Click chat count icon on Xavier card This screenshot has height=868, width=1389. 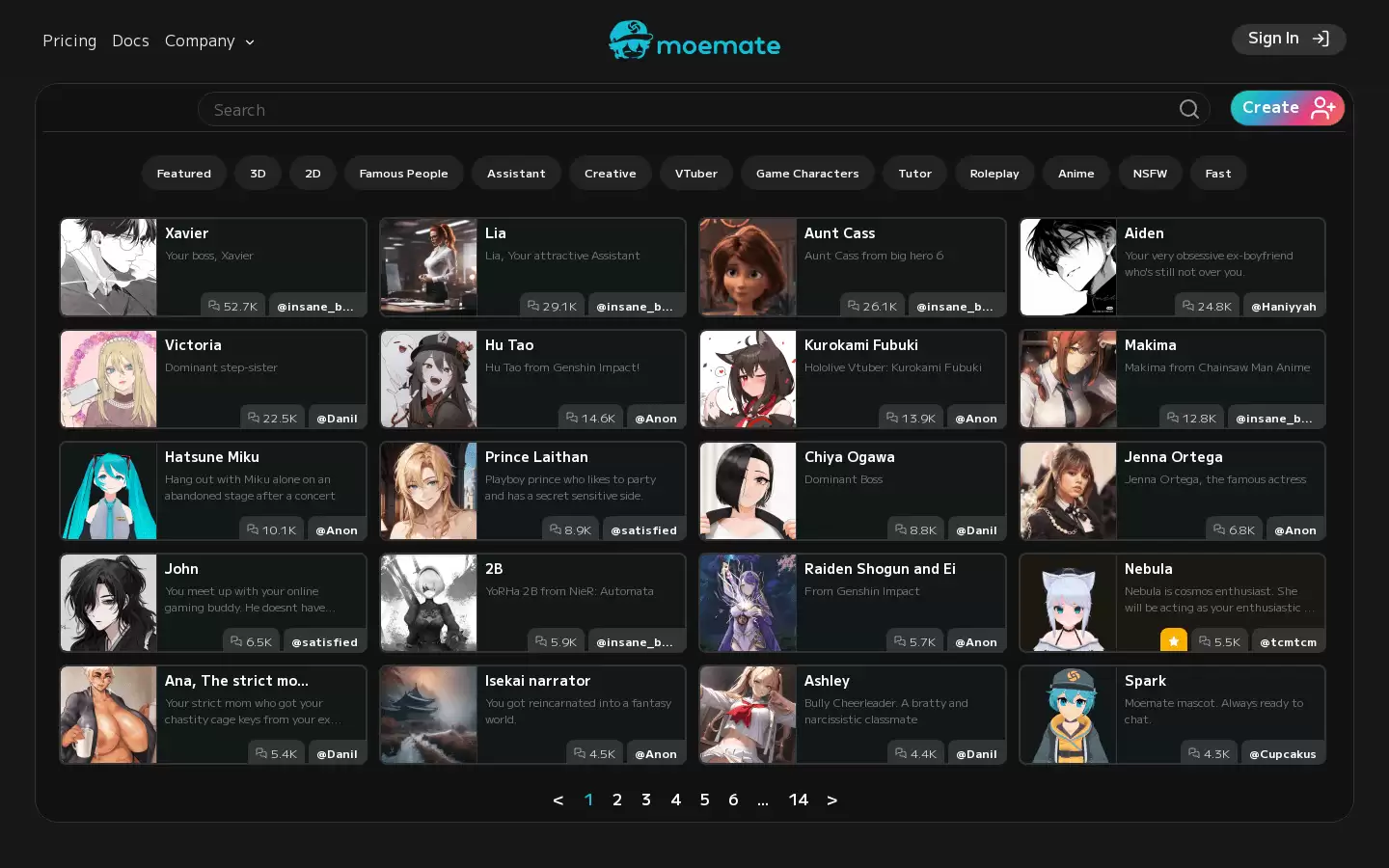coord(214,306)
